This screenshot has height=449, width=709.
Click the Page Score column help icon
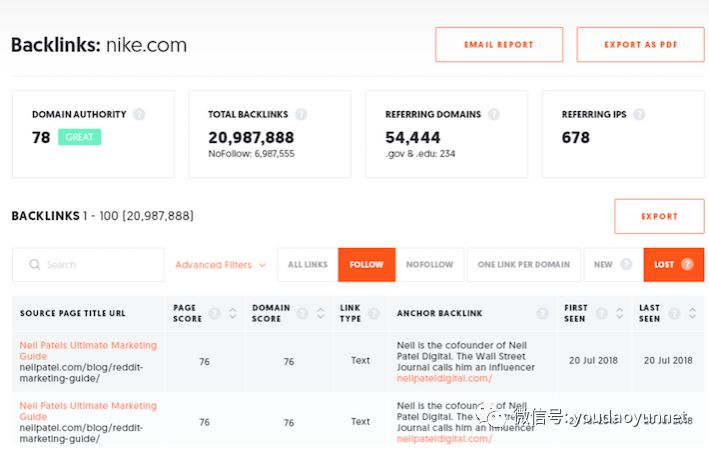(214, 313)
